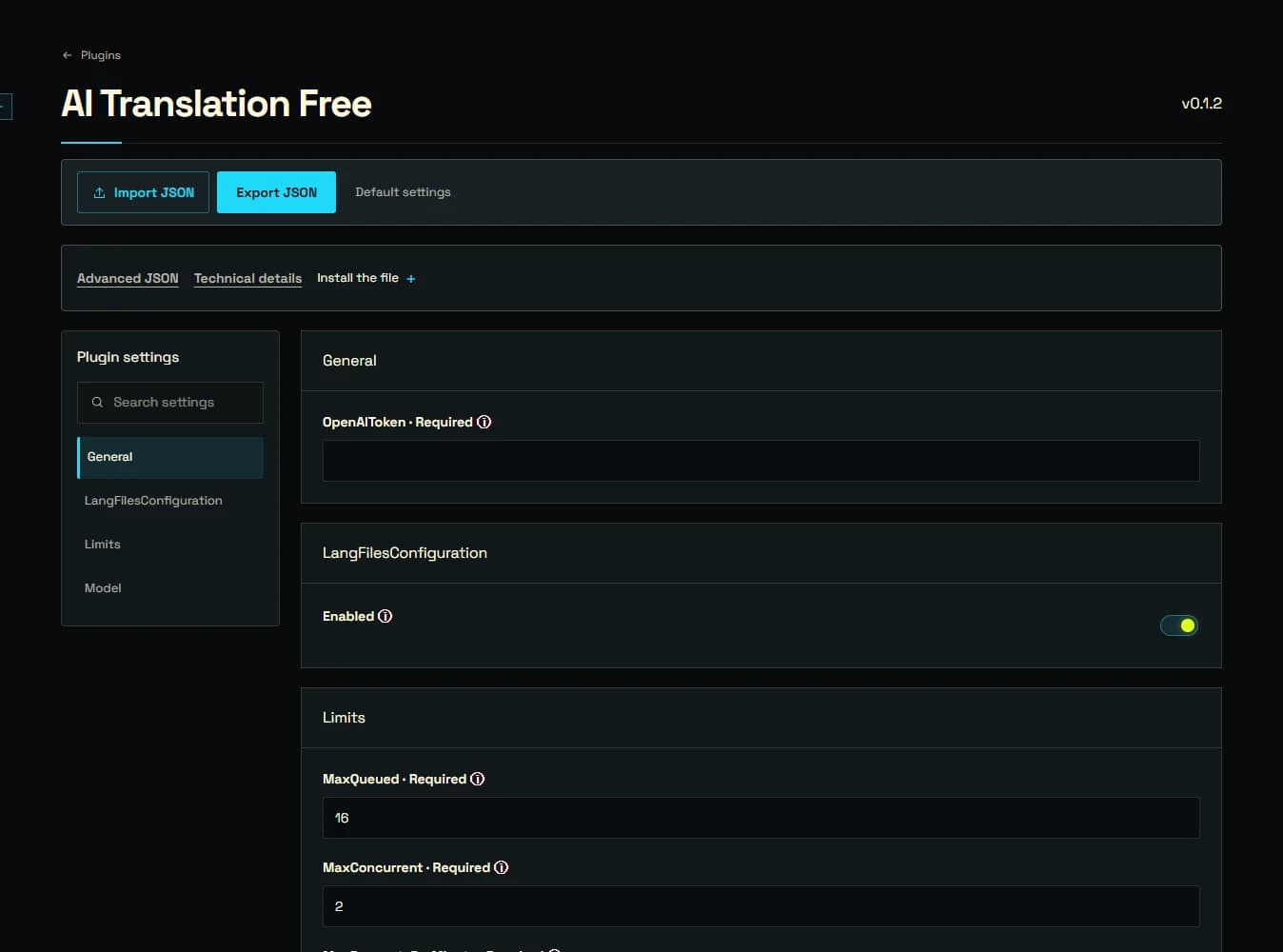The image size is (1283, 952).
Task: Open the Technical details link
Action: [x=247, y=278]
